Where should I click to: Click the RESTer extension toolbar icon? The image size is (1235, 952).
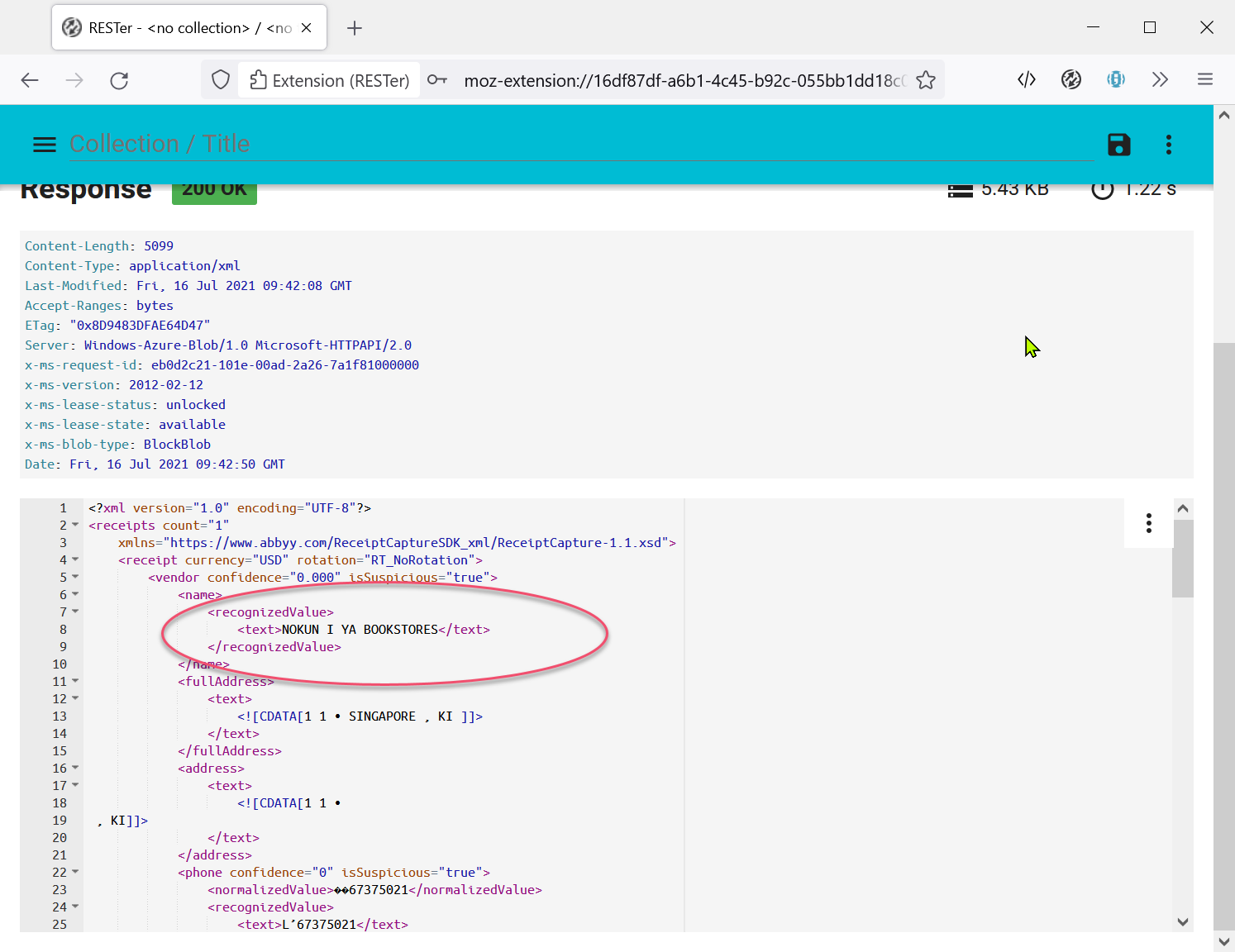1071,79
